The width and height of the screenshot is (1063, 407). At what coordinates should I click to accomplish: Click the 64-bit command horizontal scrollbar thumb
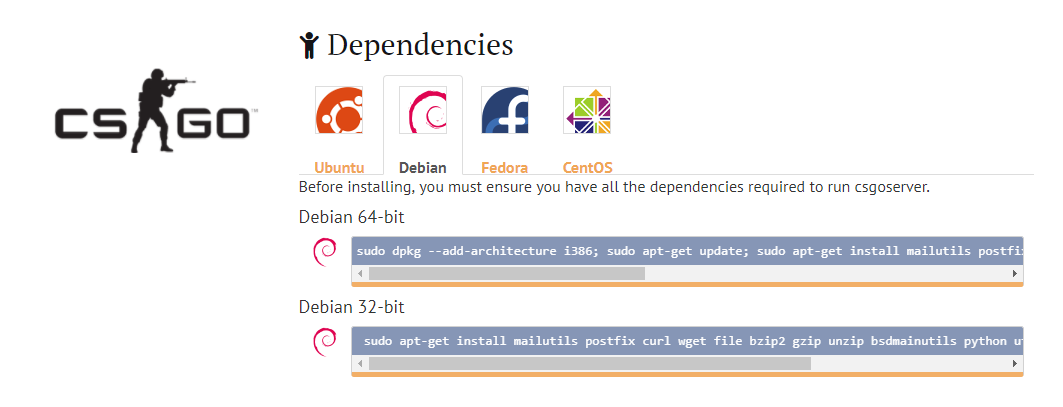506,274
